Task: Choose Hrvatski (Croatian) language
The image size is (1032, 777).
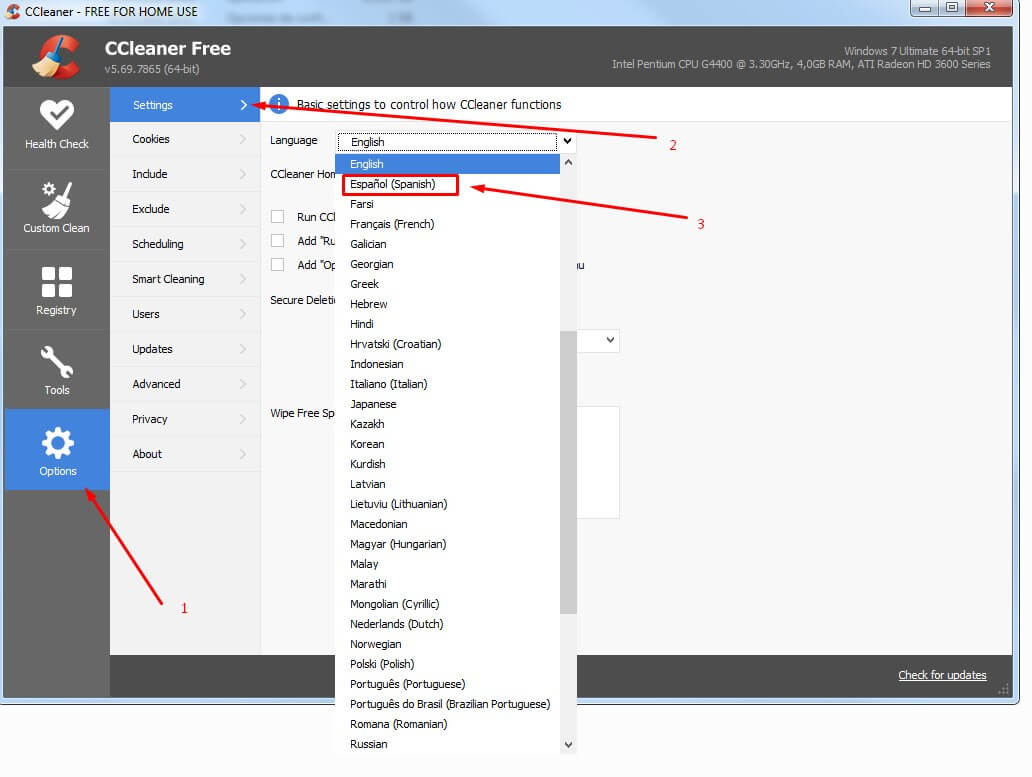Action: click(x=448, y=344)
